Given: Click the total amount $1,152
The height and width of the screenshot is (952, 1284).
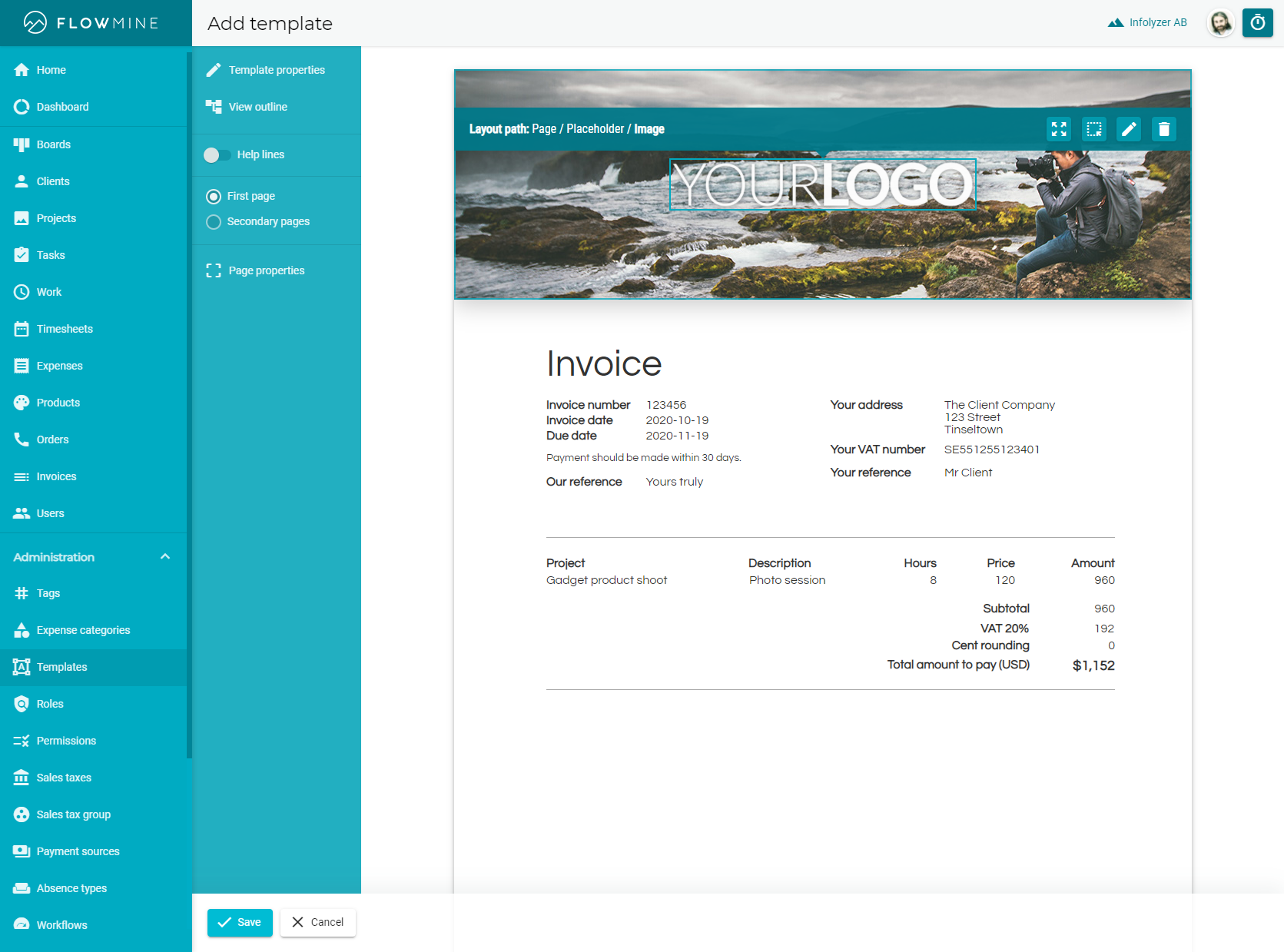Looking at the screenshot, I should click(1093, 665).
